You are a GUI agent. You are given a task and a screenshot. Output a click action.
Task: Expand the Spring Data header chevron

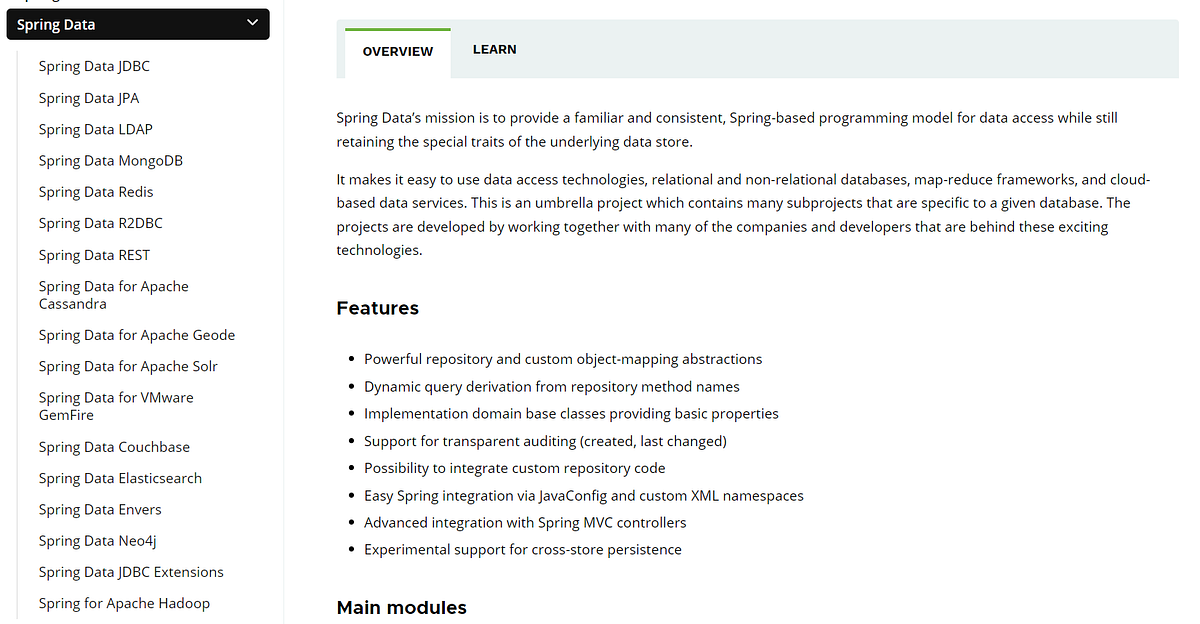pyautogui.click(x=252, y=22)
